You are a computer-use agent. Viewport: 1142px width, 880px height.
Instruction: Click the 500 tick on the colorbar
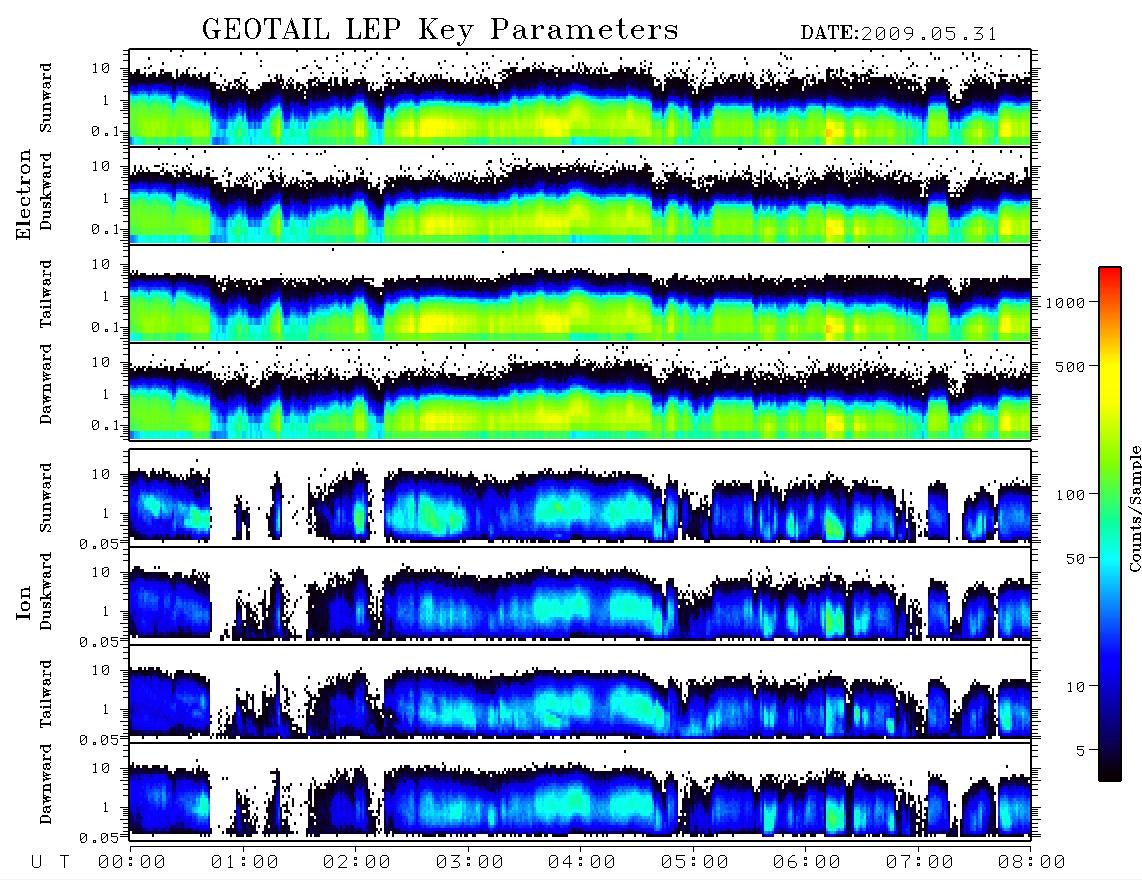point(1070,366)
